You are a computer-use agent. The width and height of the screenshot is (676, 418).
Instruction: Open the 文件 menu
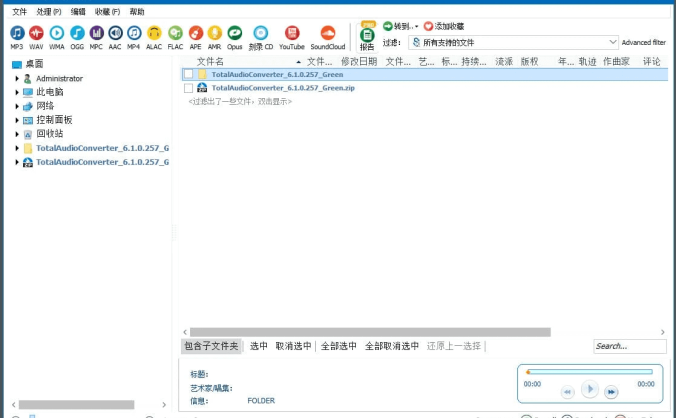[x=19, y=12]
